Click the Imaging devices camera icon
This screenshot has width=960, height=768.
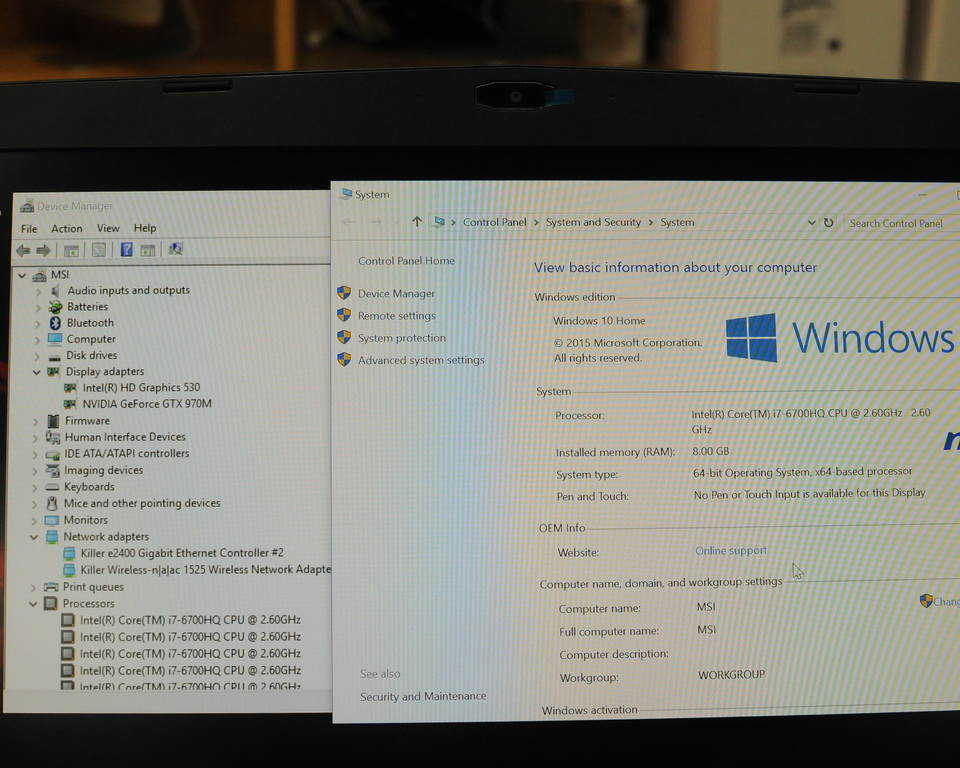[x=53, y=470]
